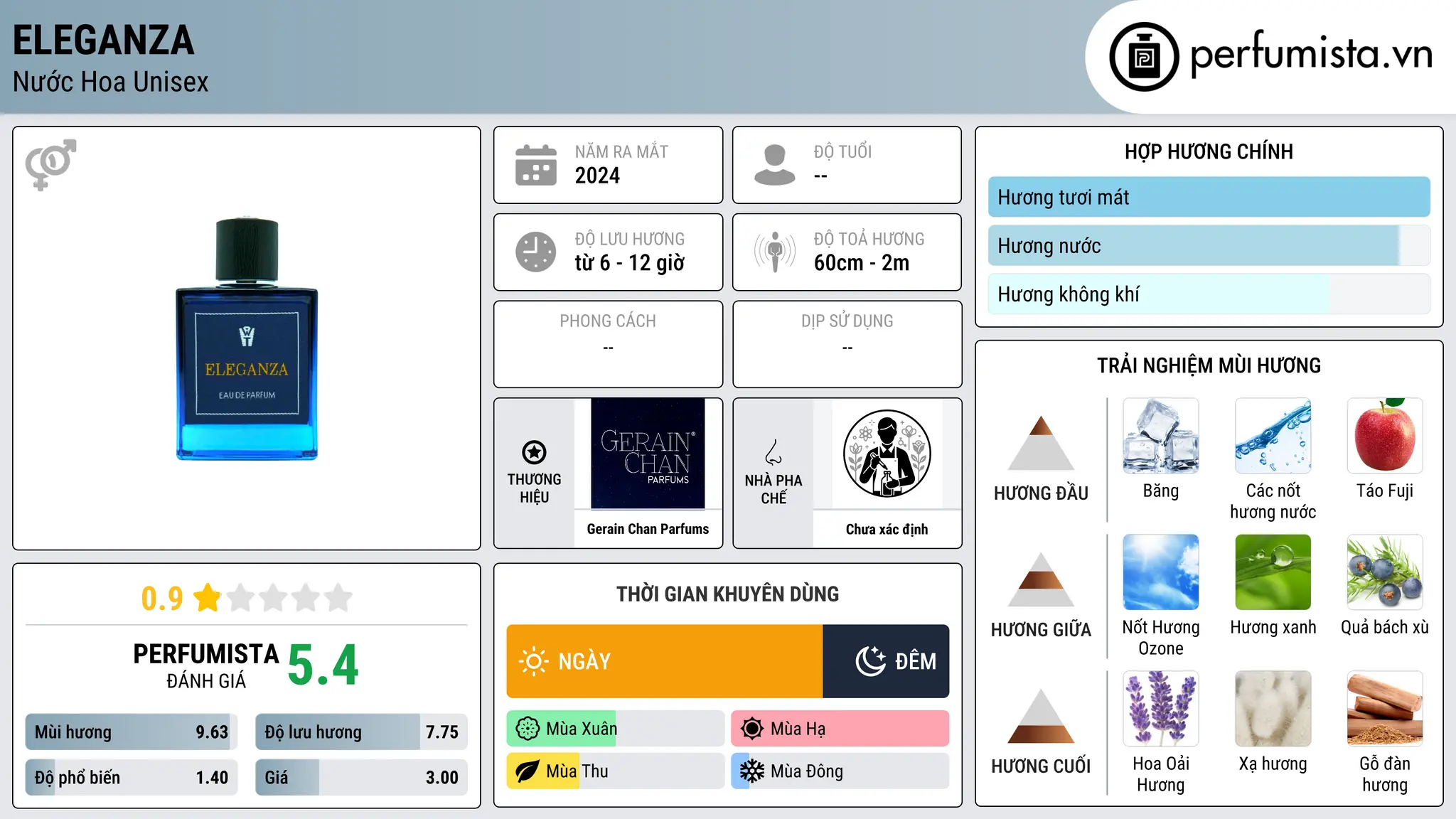Click the release year 2024
This screenshot has height=819, width=1456.
point(597,176)
